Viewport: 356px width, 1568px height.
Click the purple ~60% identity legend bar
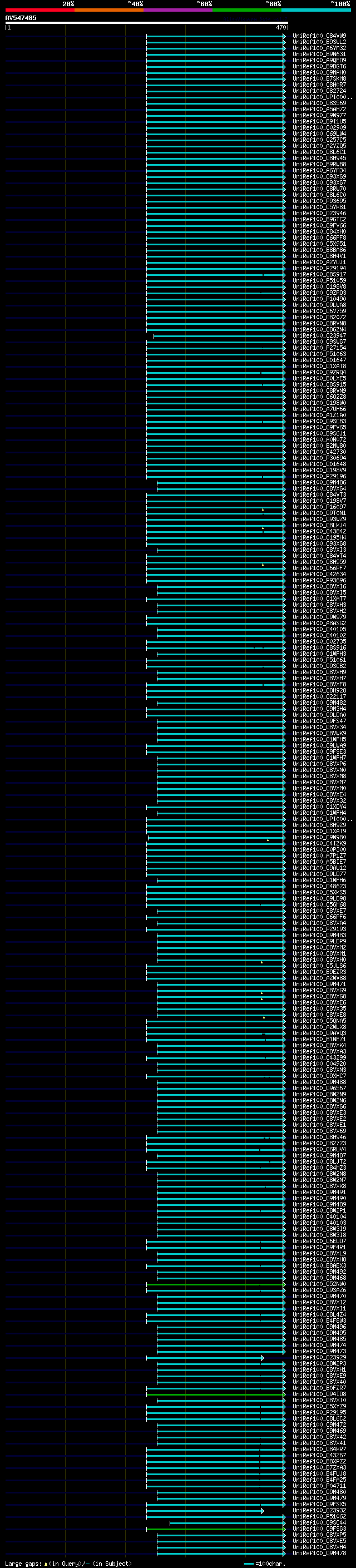click(x=179, y=10)
